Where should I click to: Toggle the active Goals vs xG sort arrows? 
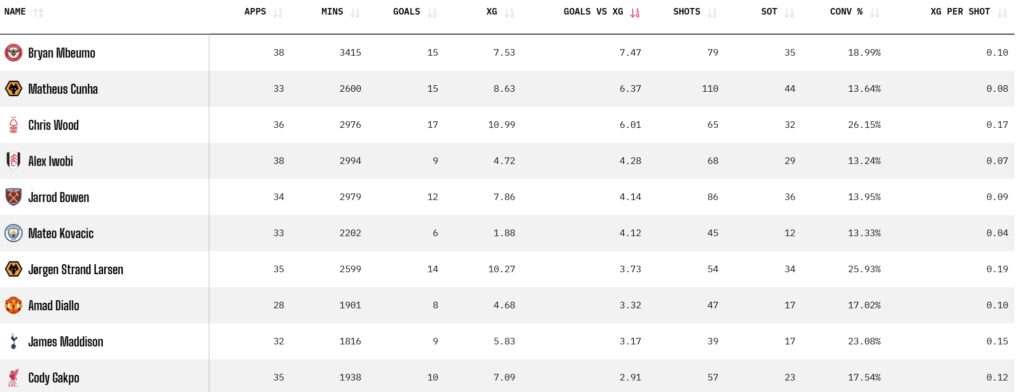(635, 12)
